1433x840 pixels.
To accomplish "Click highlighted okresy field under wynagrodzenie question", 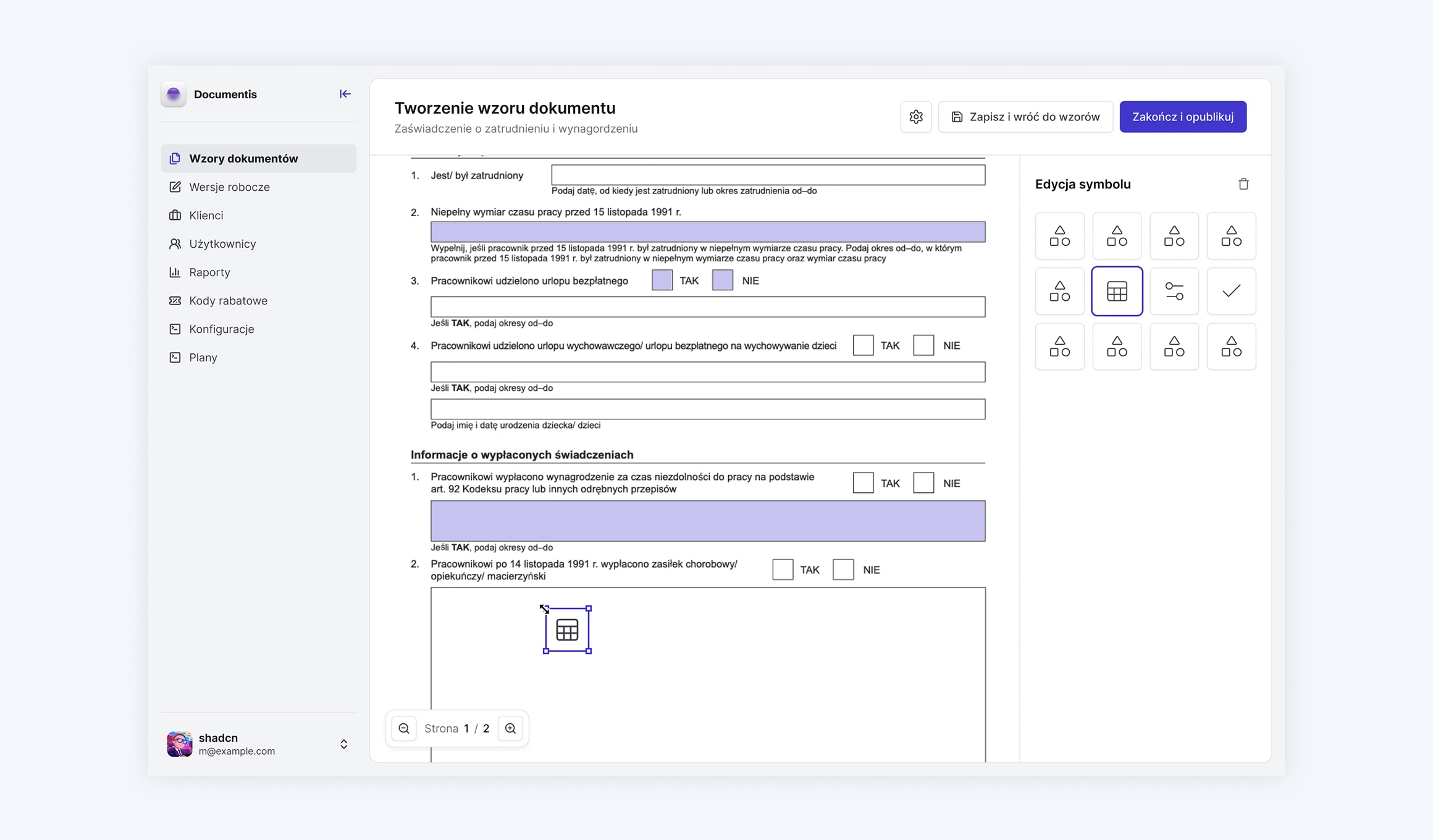I will (x=708, y=521).
